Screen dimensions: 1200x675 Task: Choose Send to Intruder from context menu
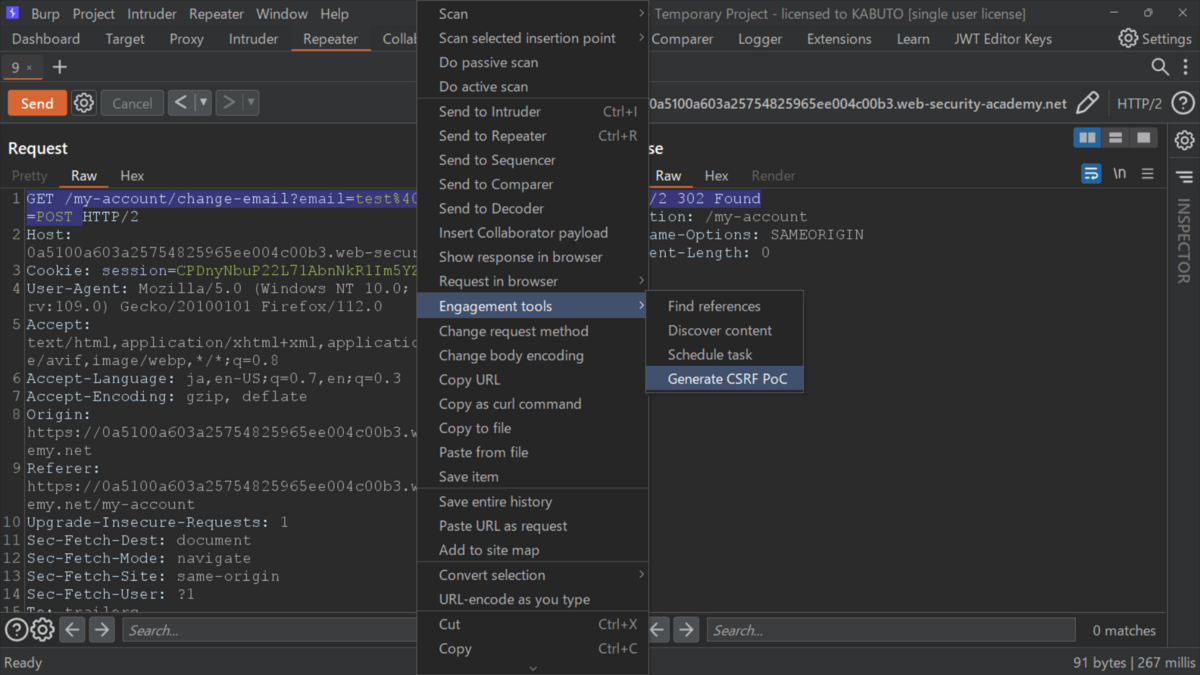533,111
